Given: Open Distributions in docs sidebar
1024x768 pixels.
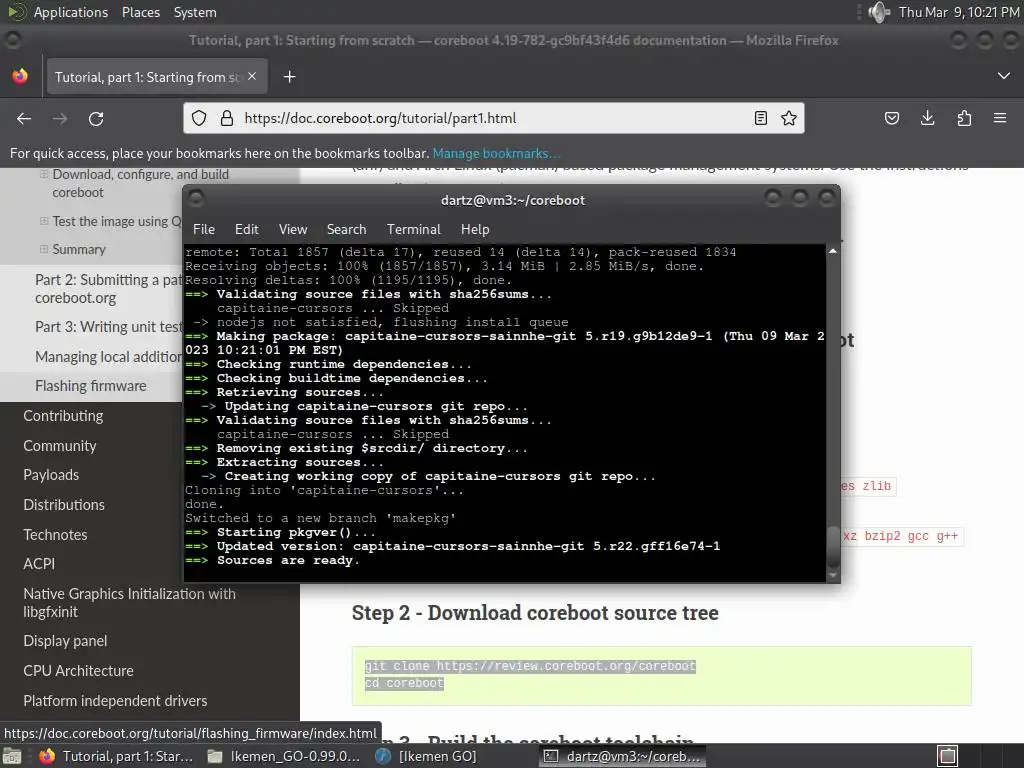Looking at the screenshot, I should point(64,505).
